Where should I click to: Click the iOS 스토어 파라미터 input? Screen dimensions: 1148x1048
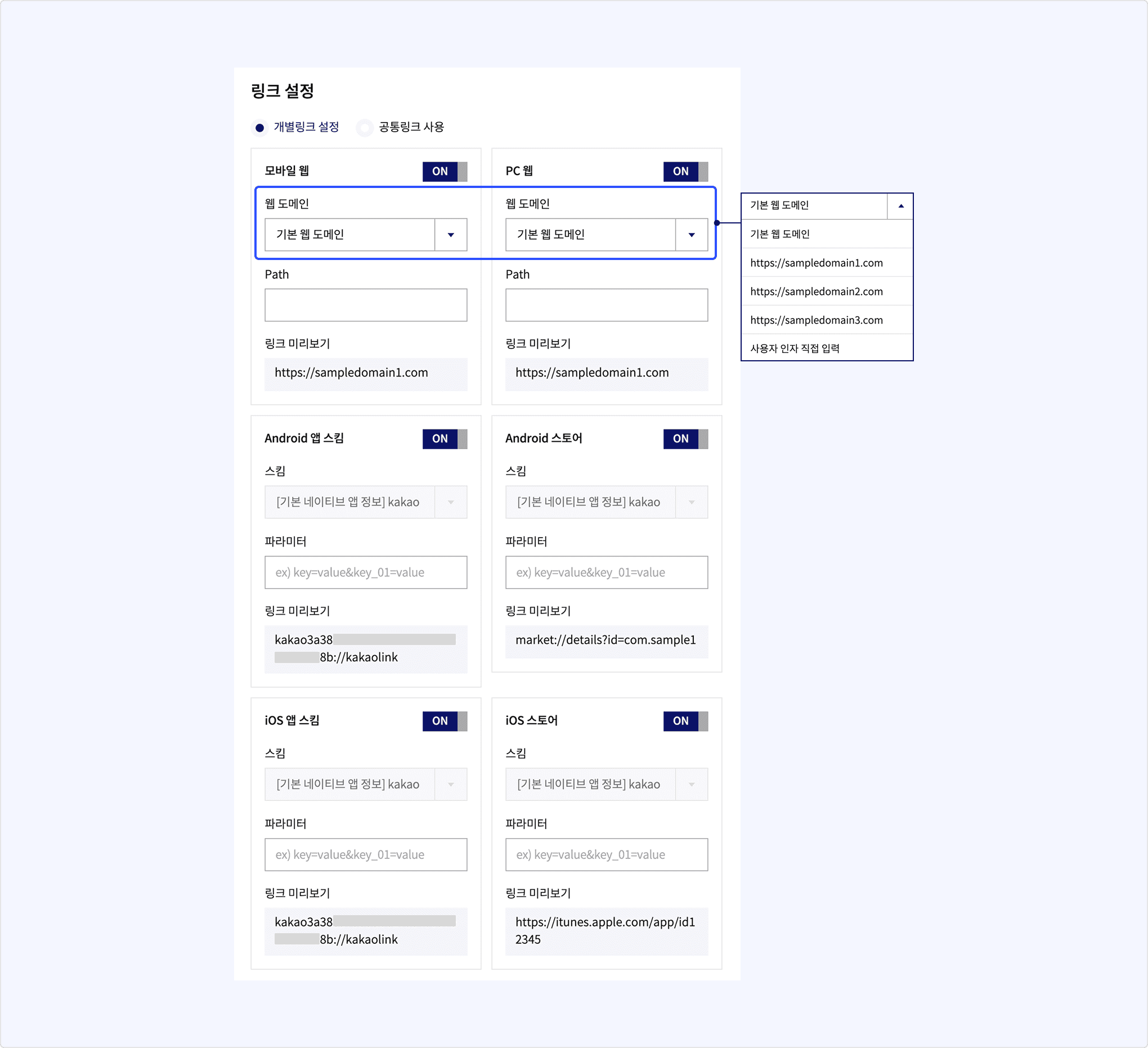tap(607, 855)
